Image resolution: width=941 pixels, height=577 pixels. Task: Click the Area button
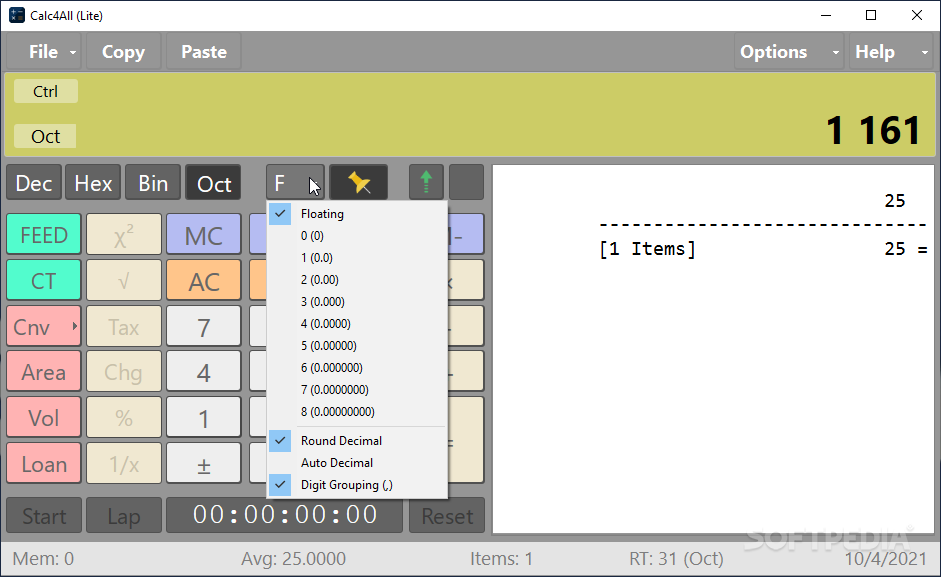pyautogui.click(x=44, y=372)
